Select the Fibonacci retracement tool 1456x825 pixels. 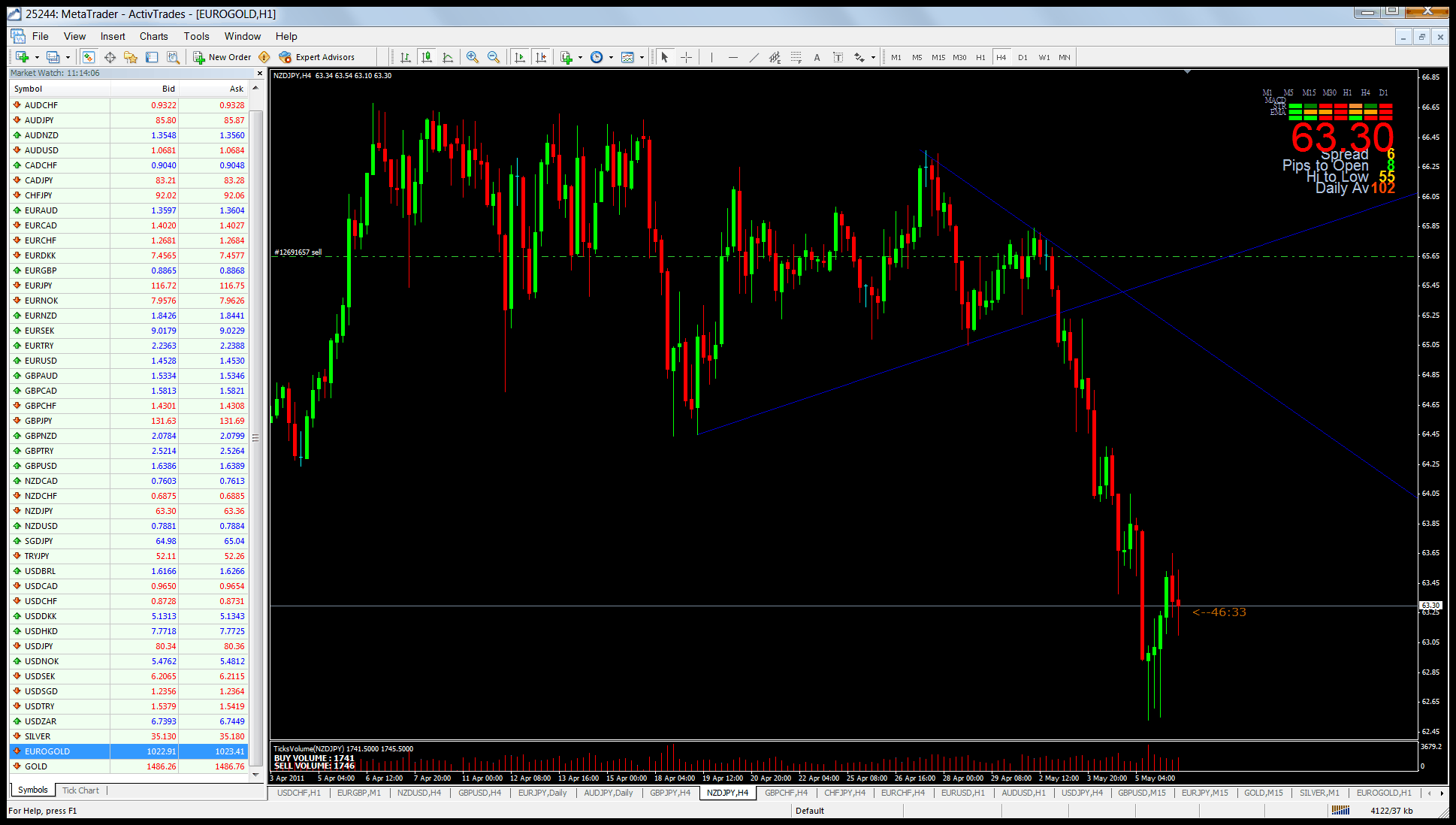796,57
